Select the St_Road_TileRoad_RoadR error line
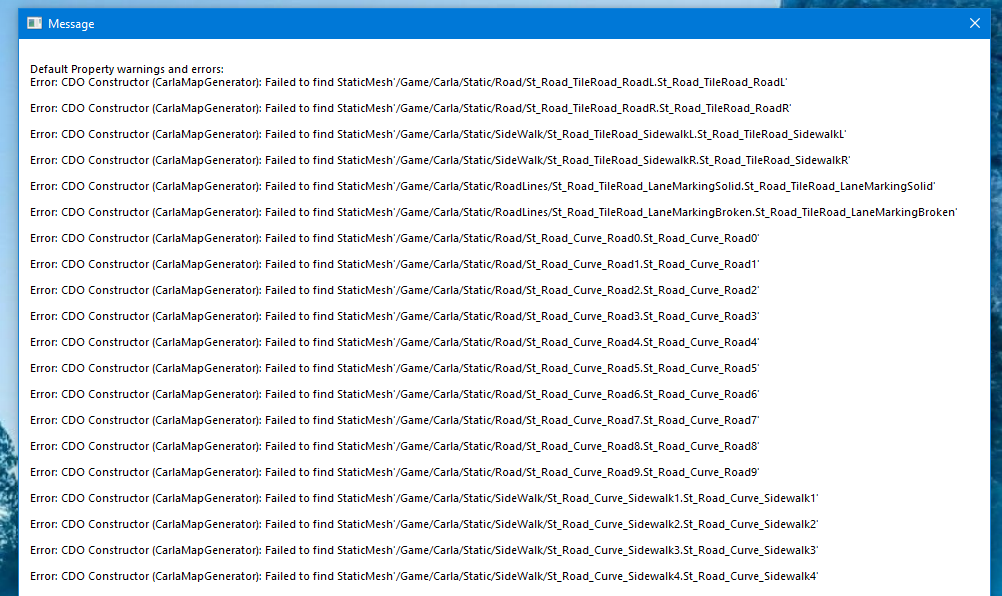Image resolution: width=1002 pixels, height=596 pixels. click(409, 108)
